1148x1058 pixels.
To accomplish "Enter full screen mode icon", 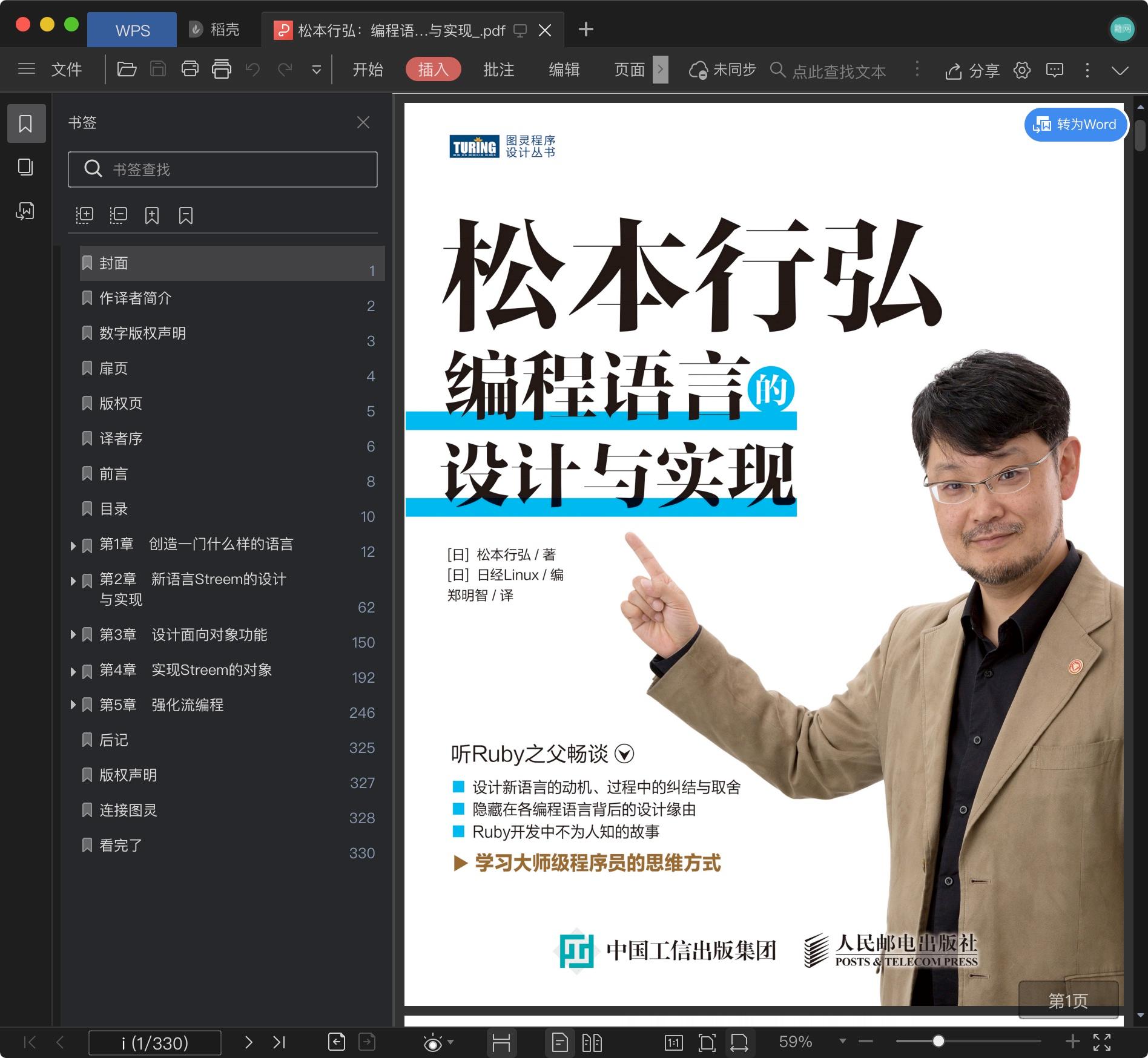I will pos(1102,1042).
